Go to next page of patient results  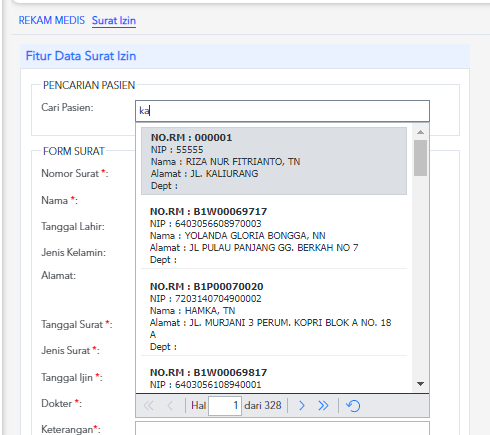pos(302,406)
